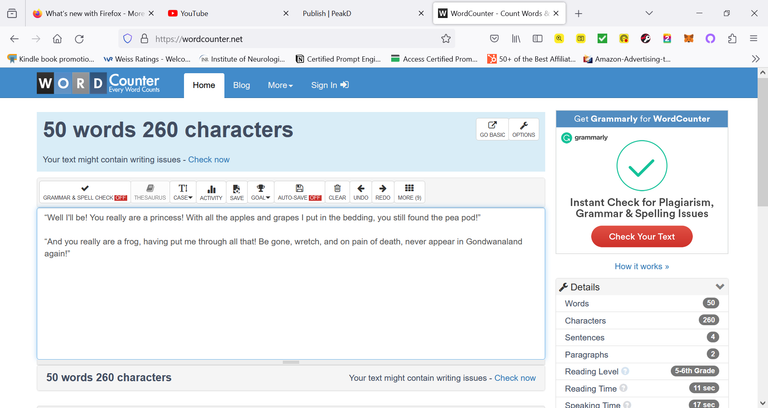
Task: Click the Speaking Time help icon
Action: coord(627,405)
